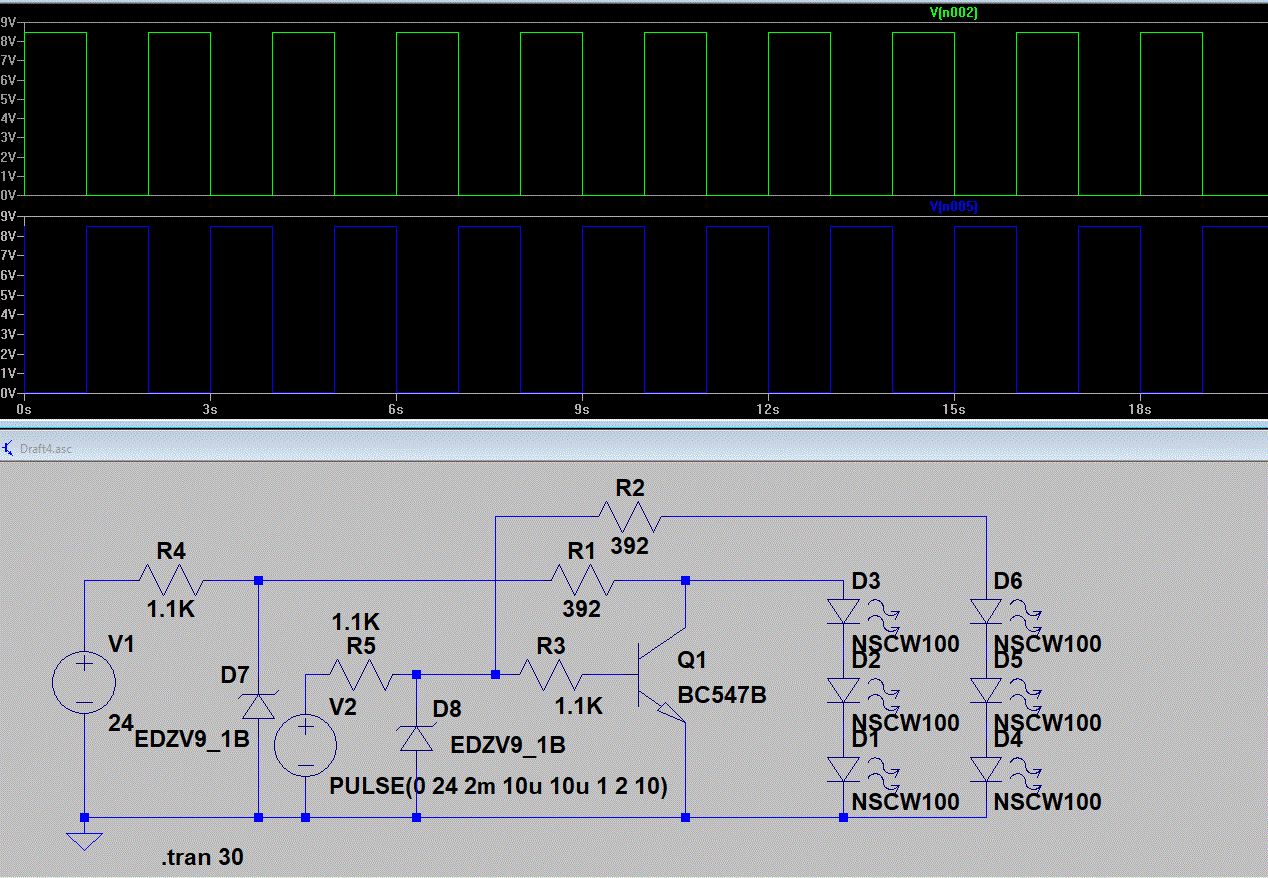1268x878 pixels.
Task: Click the D3 LED symbol
Action: point(843,611)
